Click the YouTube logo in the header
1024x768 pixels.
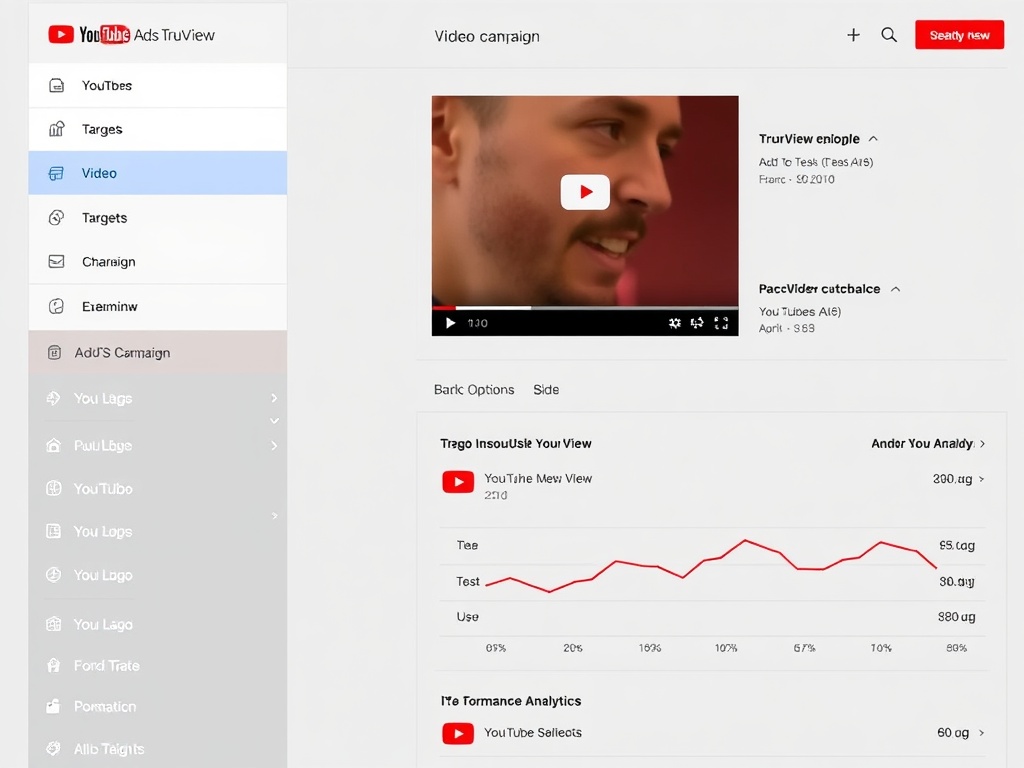coord(89,35)
